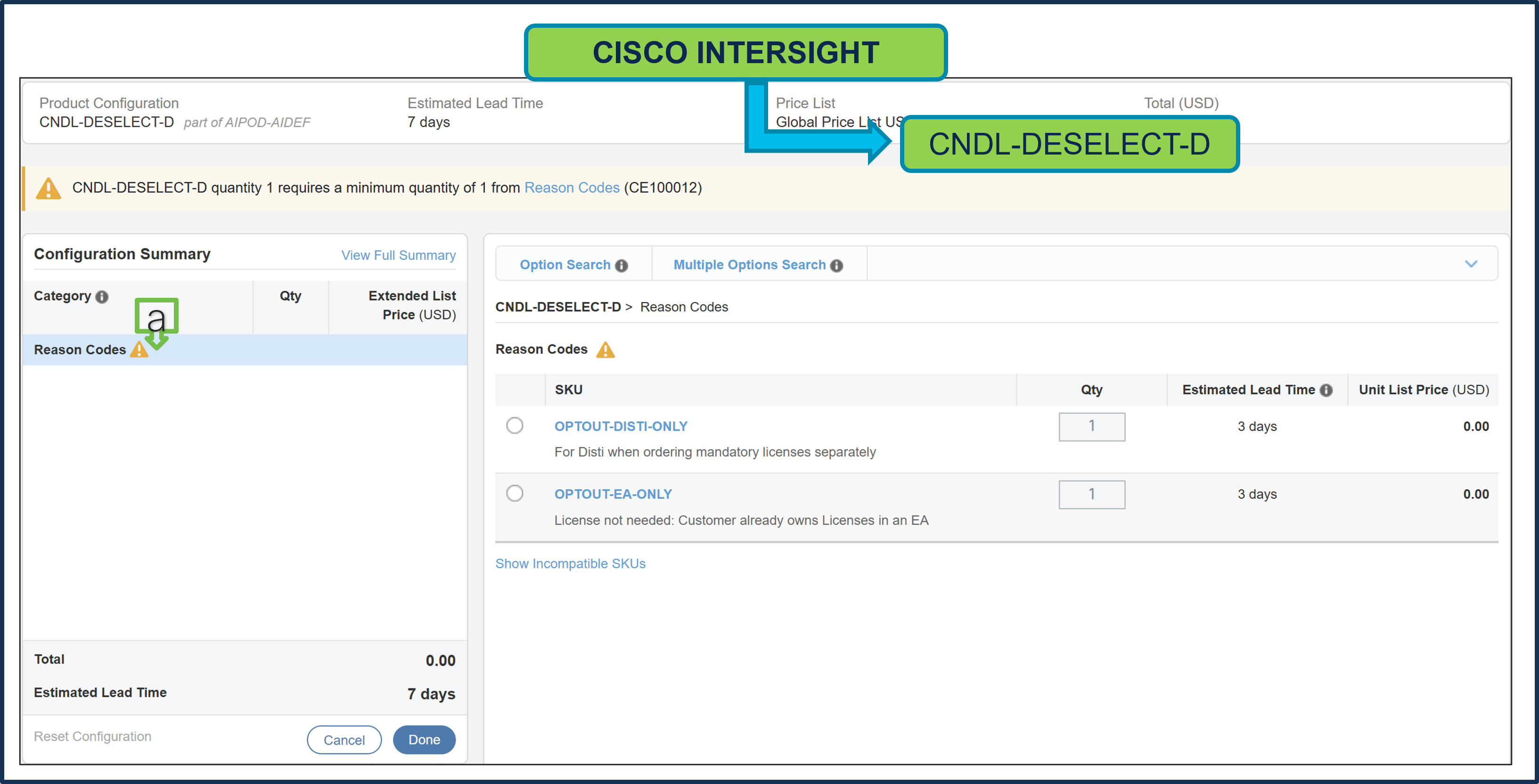Click the info icon next to Category

pos(102,296)
